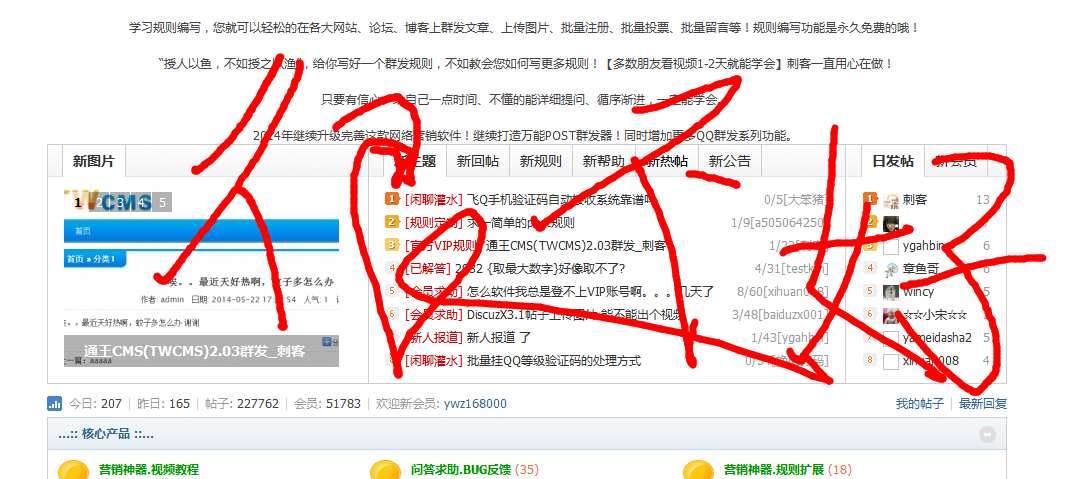Open user 章鱼哥's profile name
Viewport: 1081px width, 479px height.
point(921,269)
